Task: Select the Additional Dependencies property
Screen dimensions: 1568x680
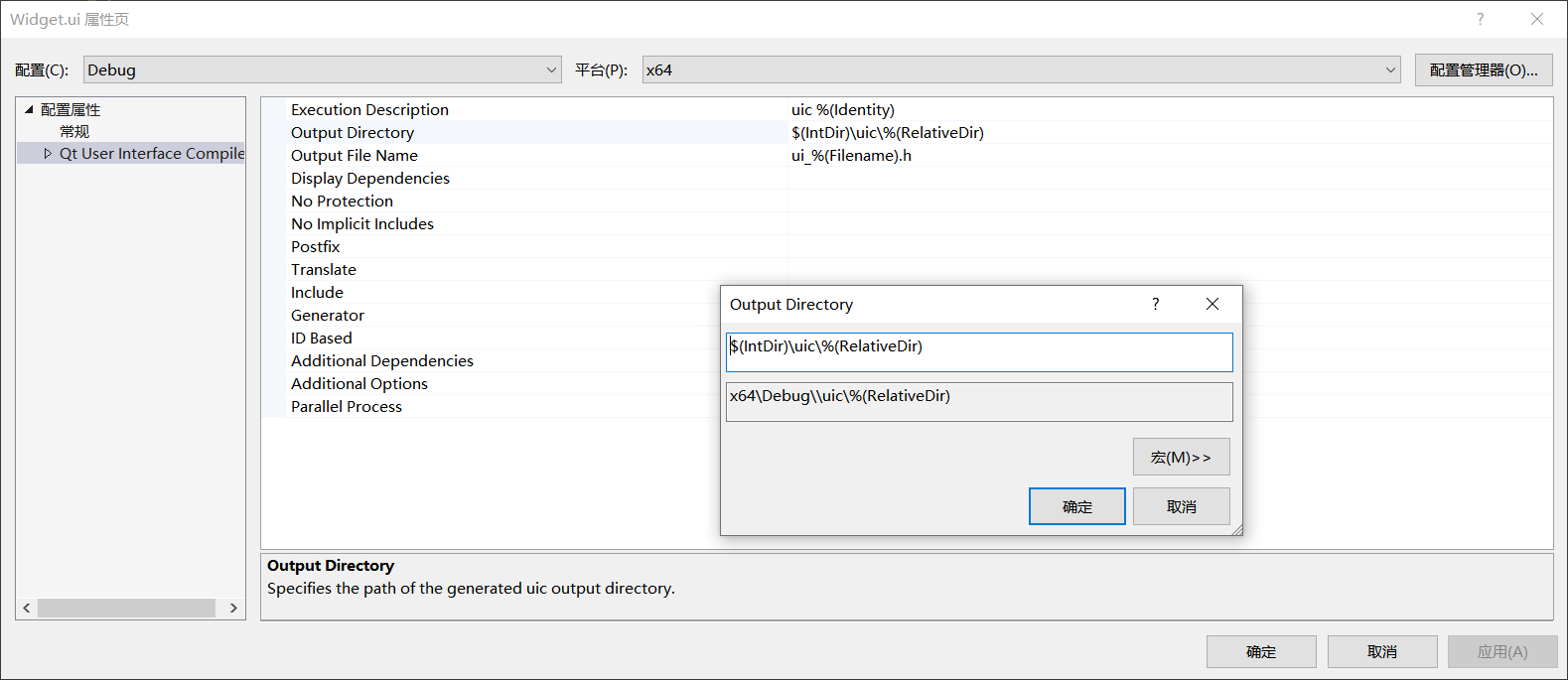Action: (382, 360)
